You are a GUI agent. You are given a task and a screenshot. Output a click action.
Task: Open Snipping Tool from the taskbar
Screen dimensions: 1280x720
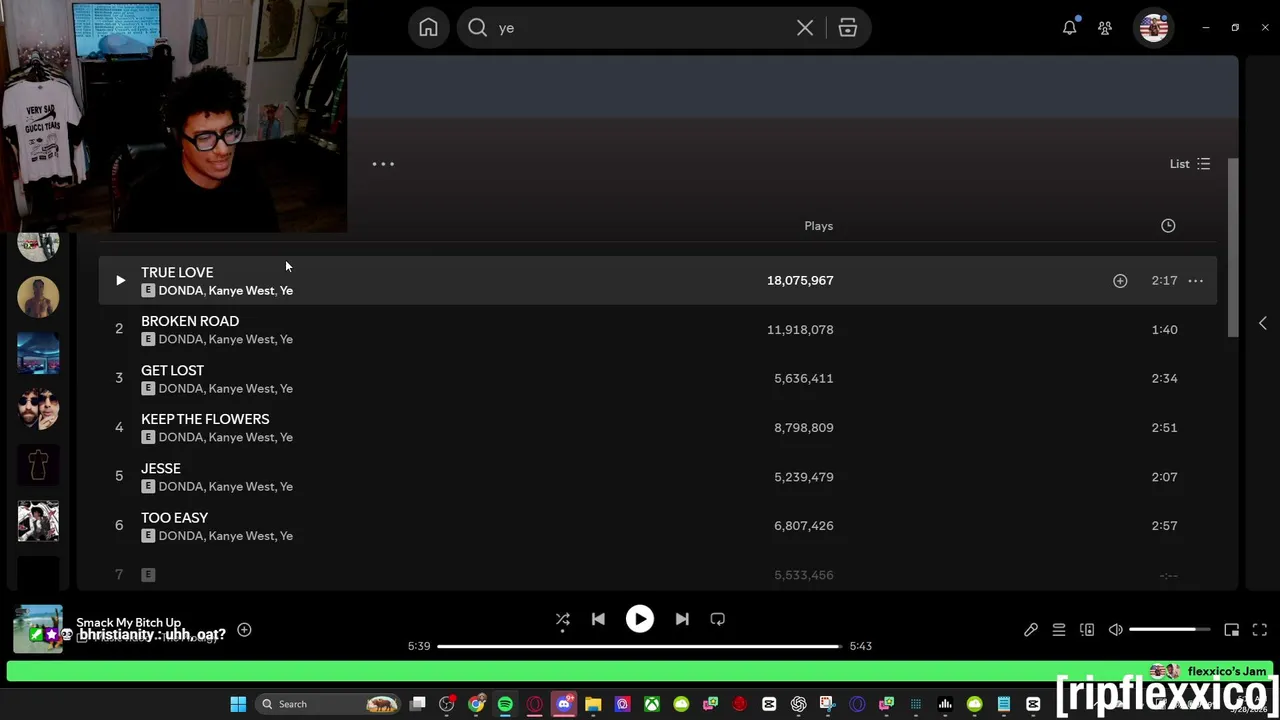click(x=826, y=704)
